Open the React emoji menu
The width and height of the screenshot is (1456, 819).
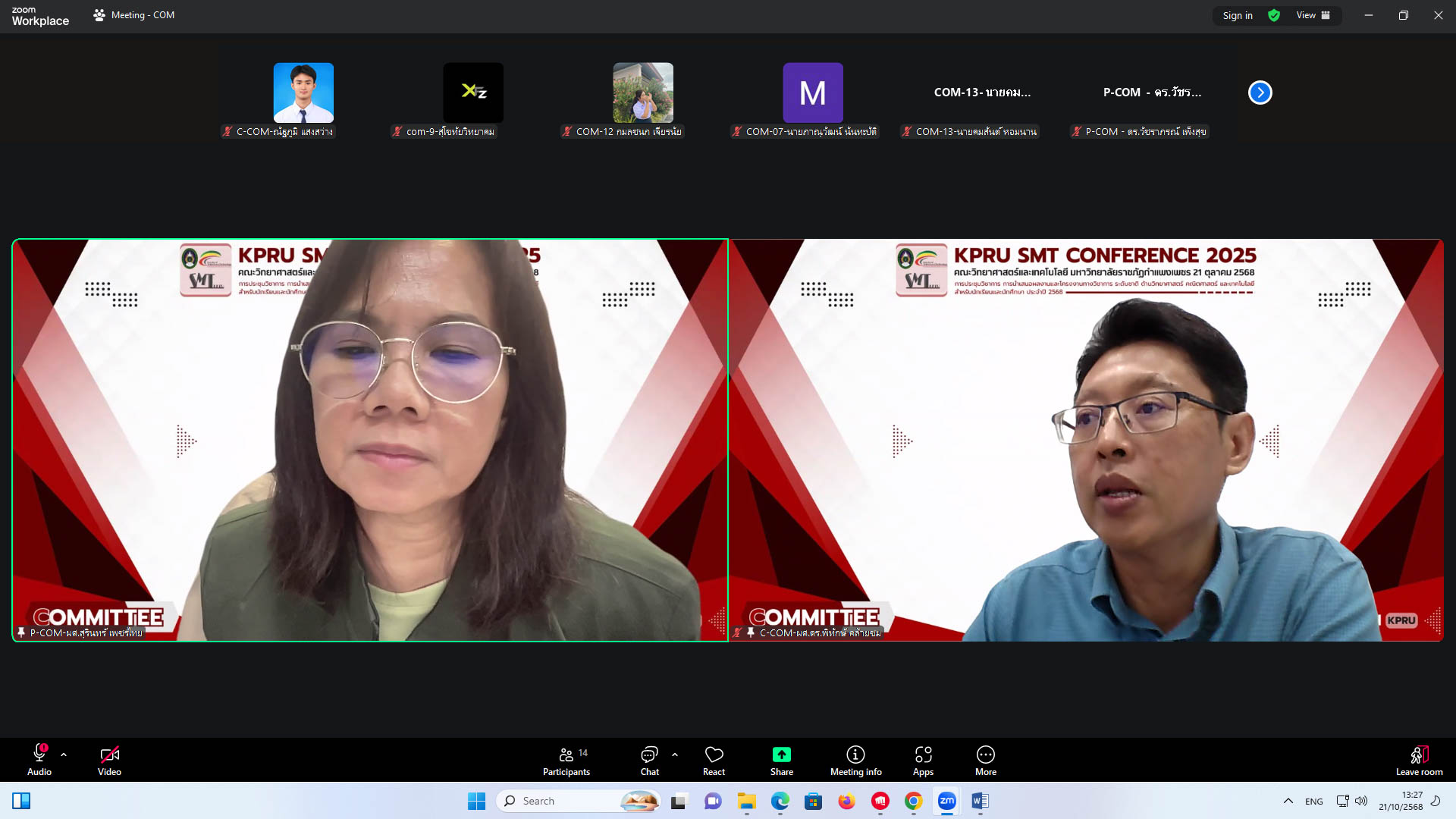pos(714,761)
